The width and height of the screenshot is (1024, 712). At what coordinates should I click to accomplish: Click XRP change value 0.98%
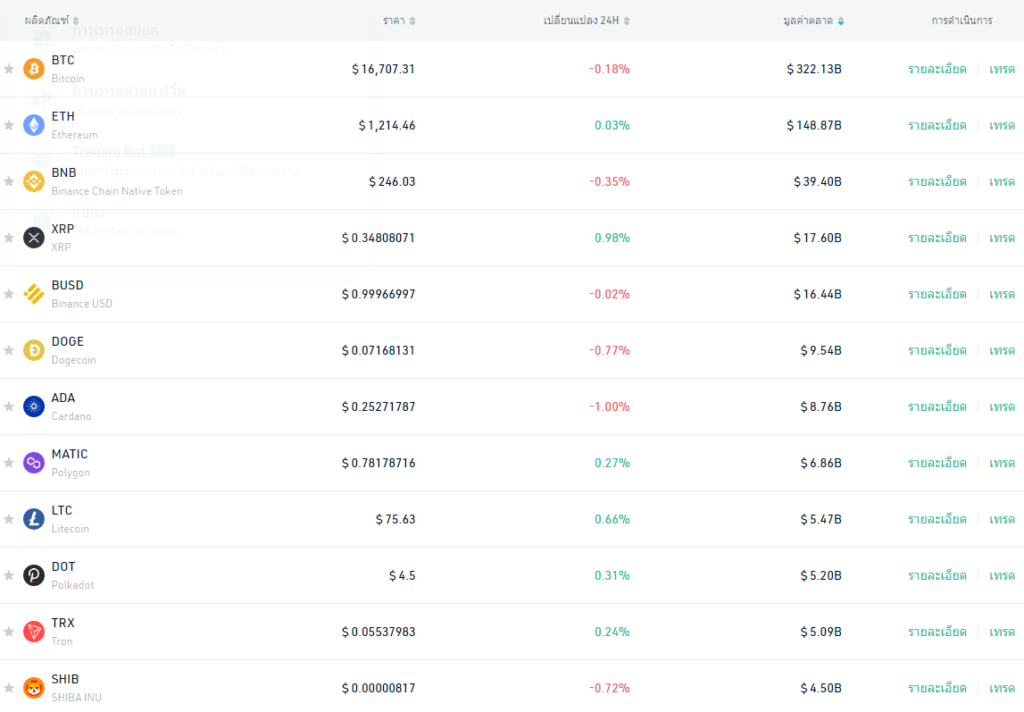[x=612, y=238]
